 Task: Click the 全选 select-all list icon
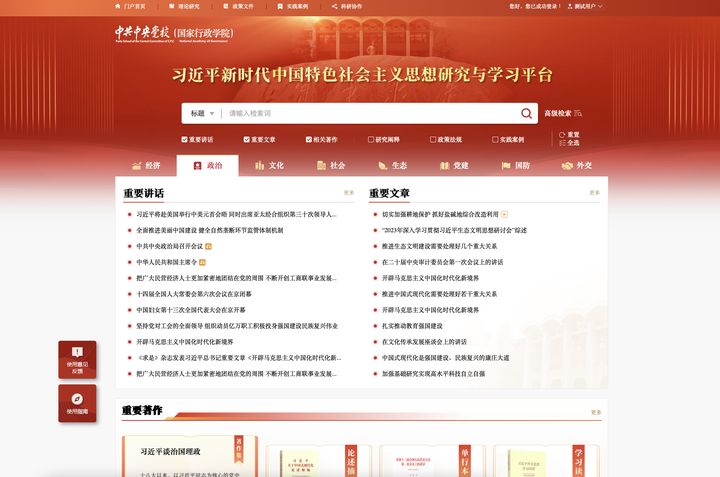562,143
